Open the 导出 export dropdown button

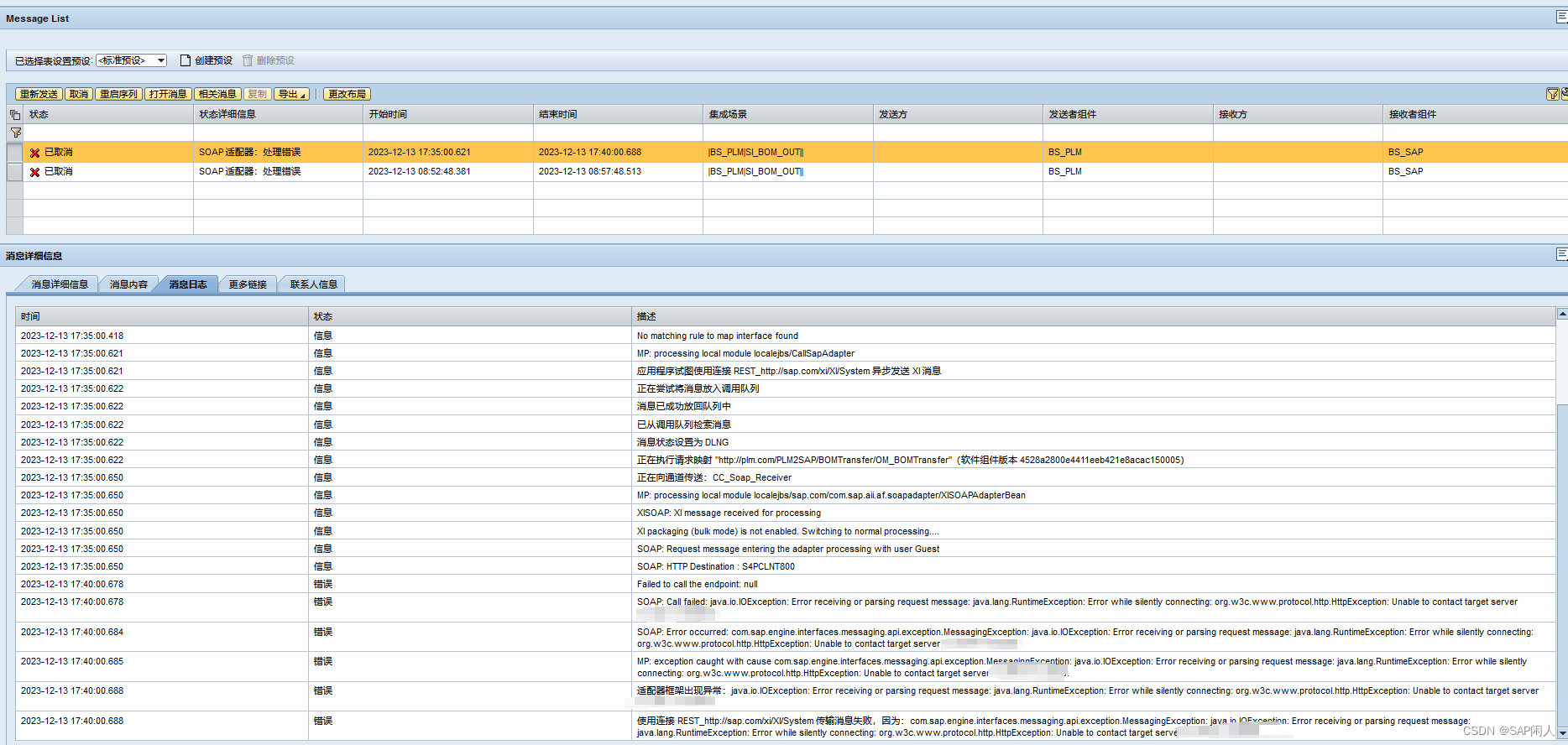coord(291,94)
